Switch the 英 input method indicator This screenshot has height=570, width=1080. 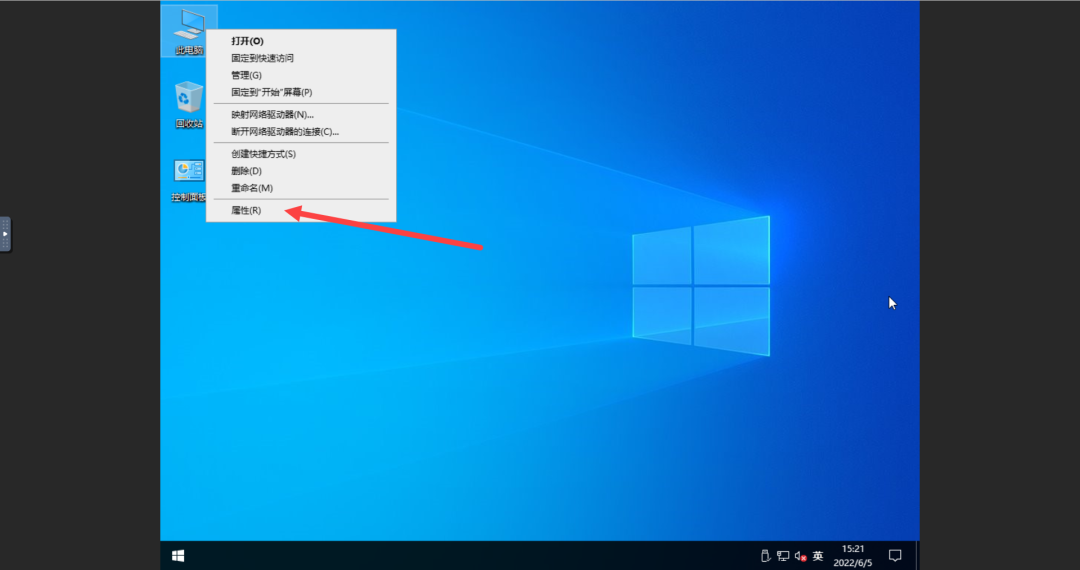pos(818,556)
